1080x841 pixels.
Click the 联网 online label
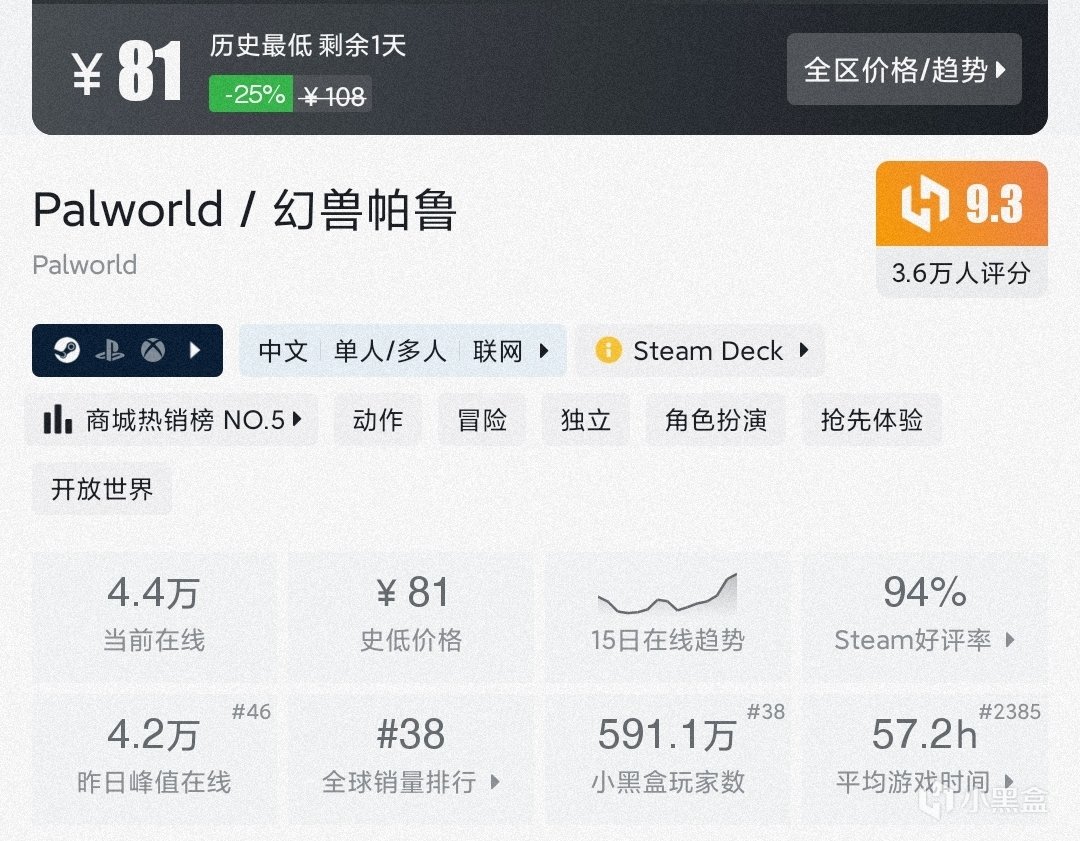coord(497,351)
